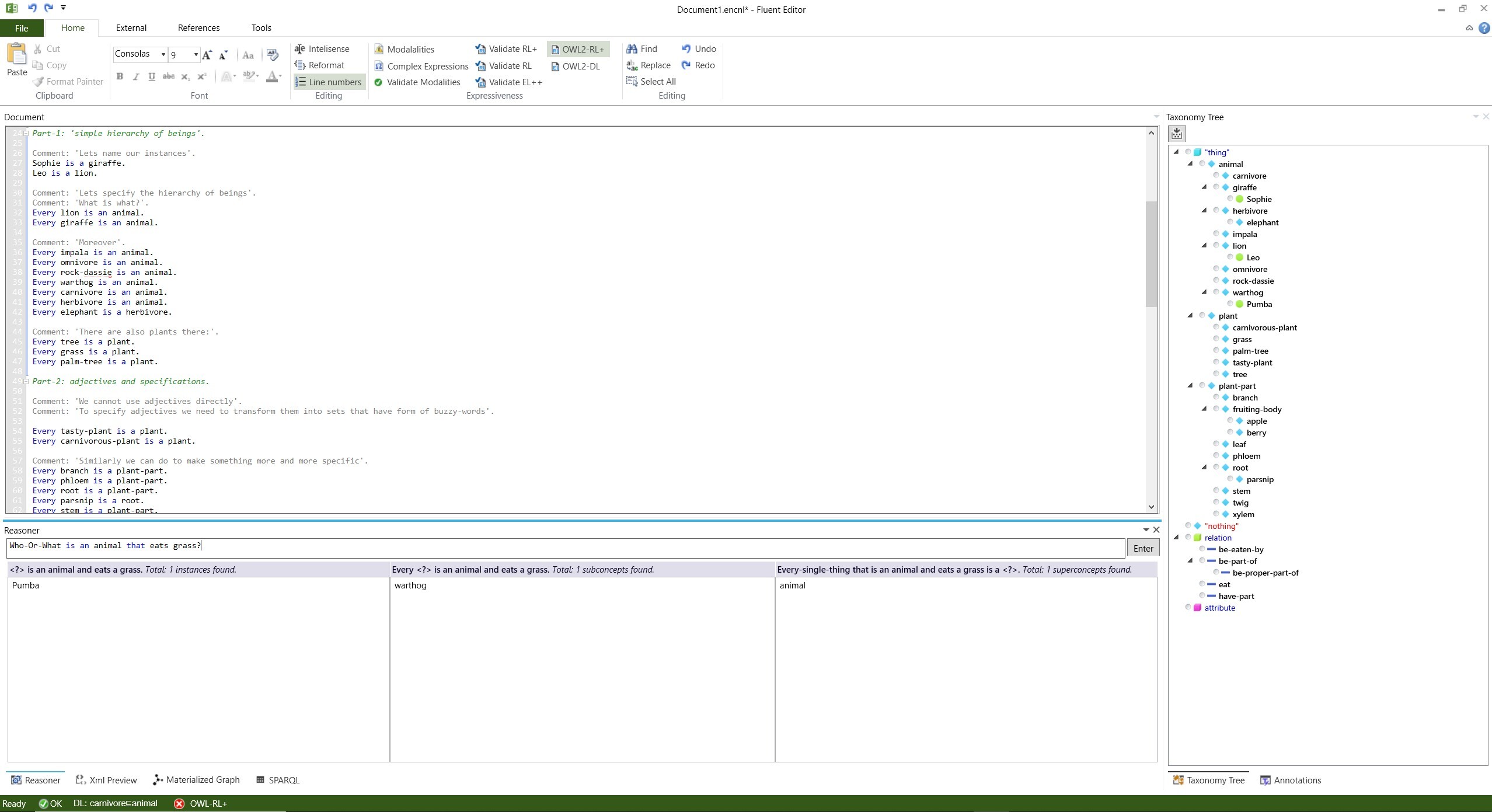The height and width of the screenshot is (812, 1492).
Task: Select radio button beside carnivore node
Action: [x=1216, y=175]
